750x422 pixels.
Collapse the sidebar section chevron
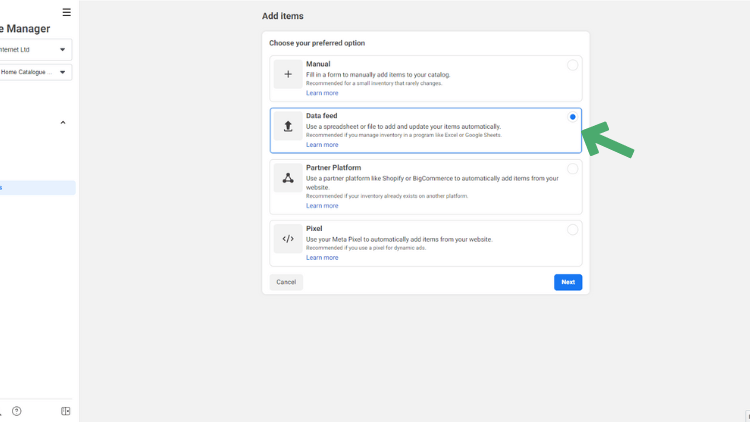coord(63,122)
